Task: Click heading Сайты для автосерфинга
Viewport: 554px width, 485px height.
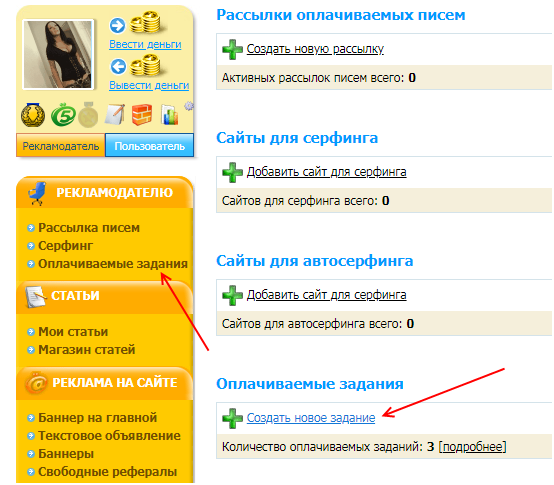Action: point(315,261)
